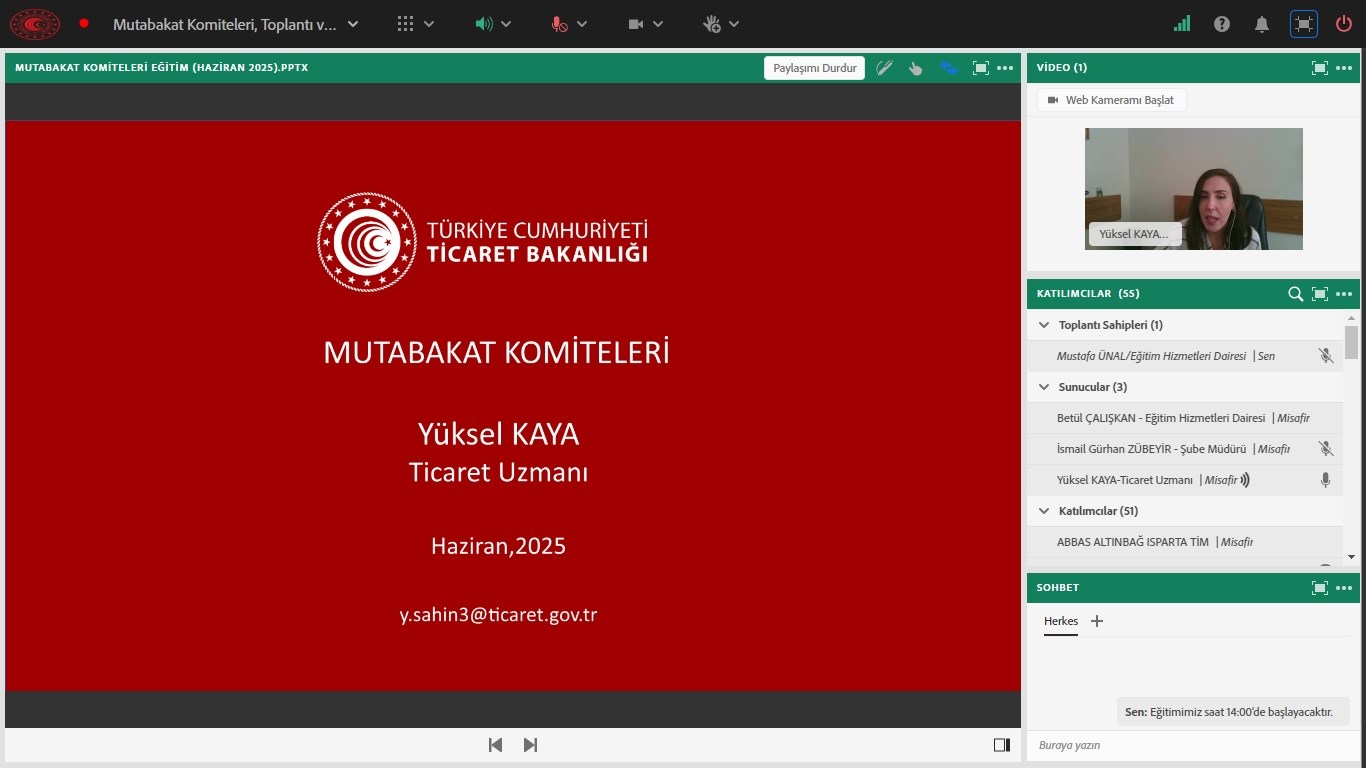Click the red power end-meeting icon
Viewport: 1366px width, 768px height.
[1343, 24]
